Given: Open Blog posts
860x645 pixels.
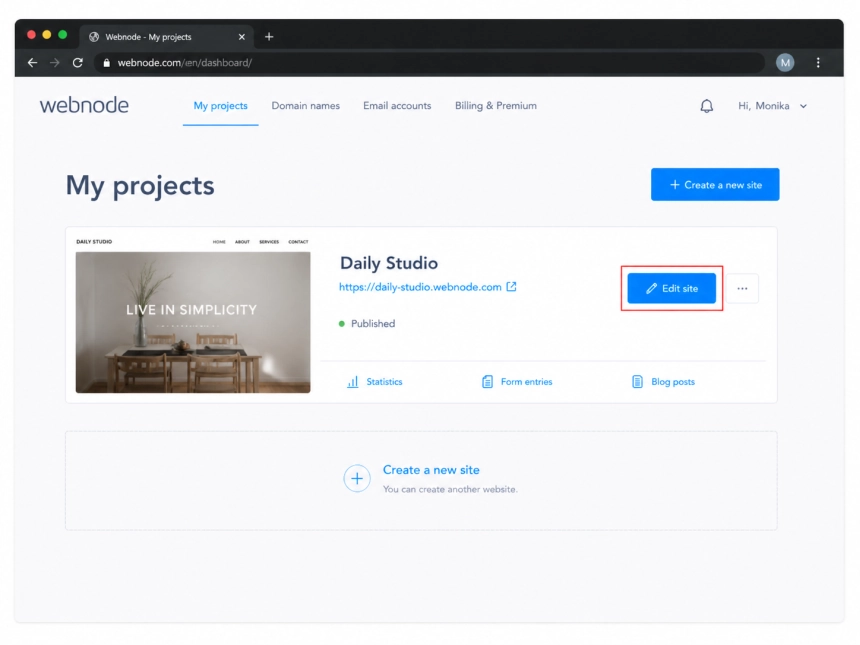Looking at the screenshot, I should point(663,382).
